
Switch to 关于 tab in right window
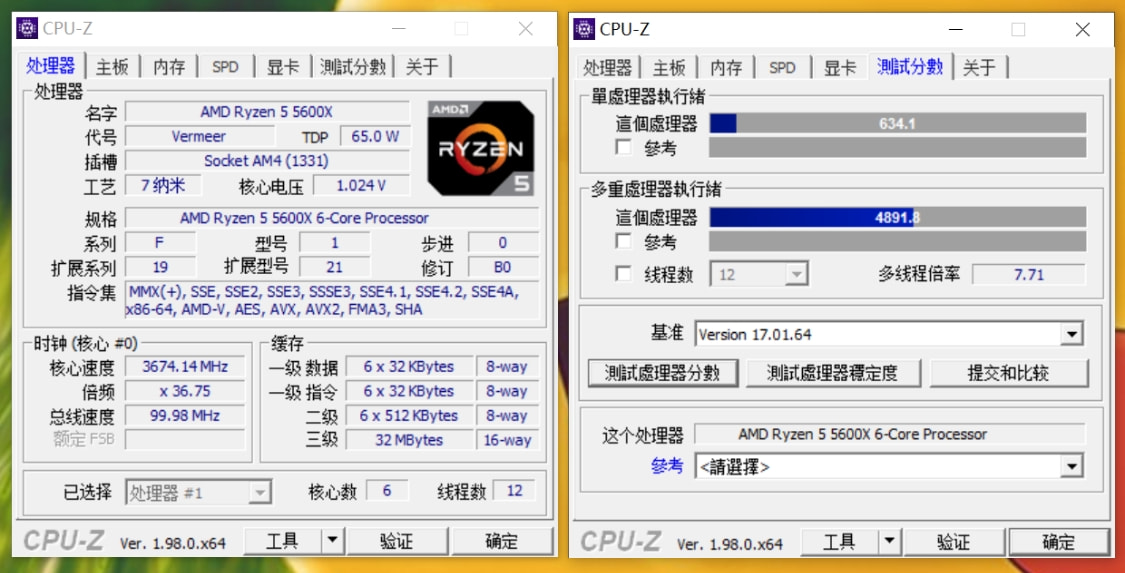click(979, 67)
